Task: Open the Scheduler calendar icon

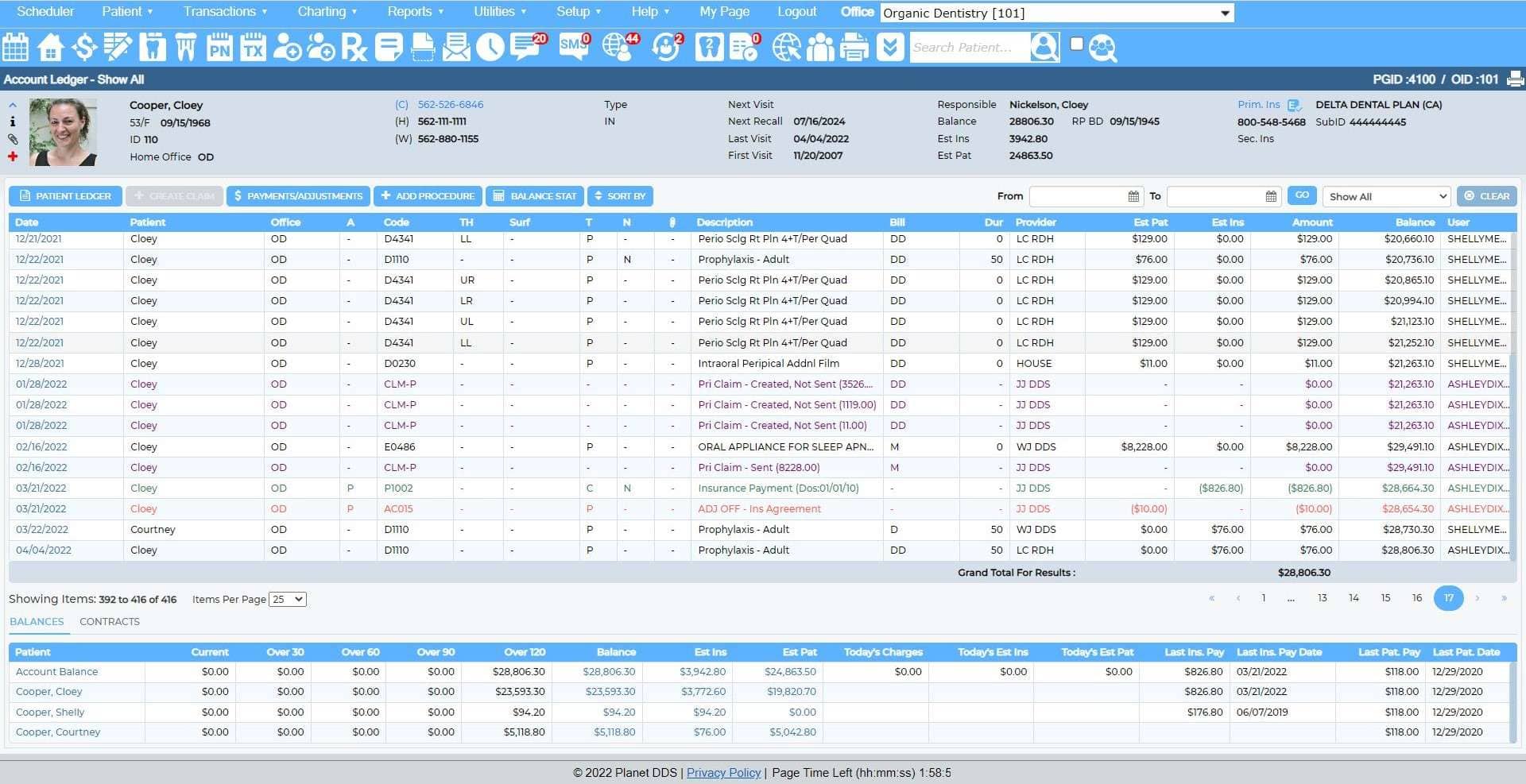Action: 14,48
